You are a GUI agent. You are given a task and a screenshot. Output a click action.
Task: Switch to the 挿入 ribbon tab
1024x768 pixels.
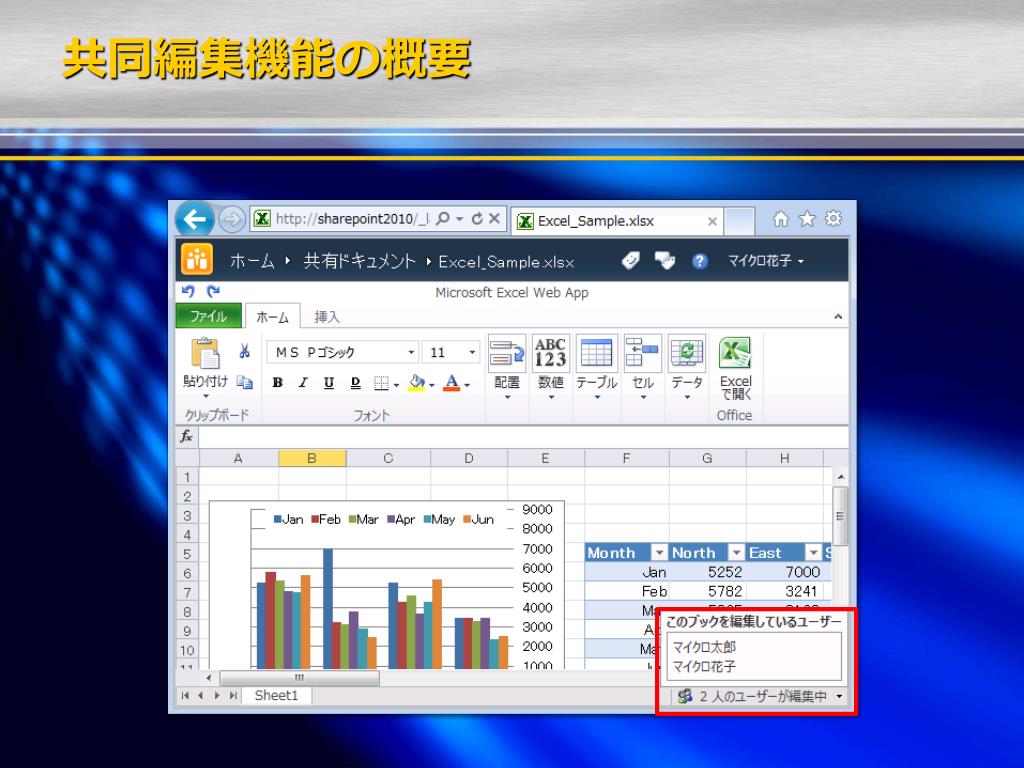coord(327,317)
